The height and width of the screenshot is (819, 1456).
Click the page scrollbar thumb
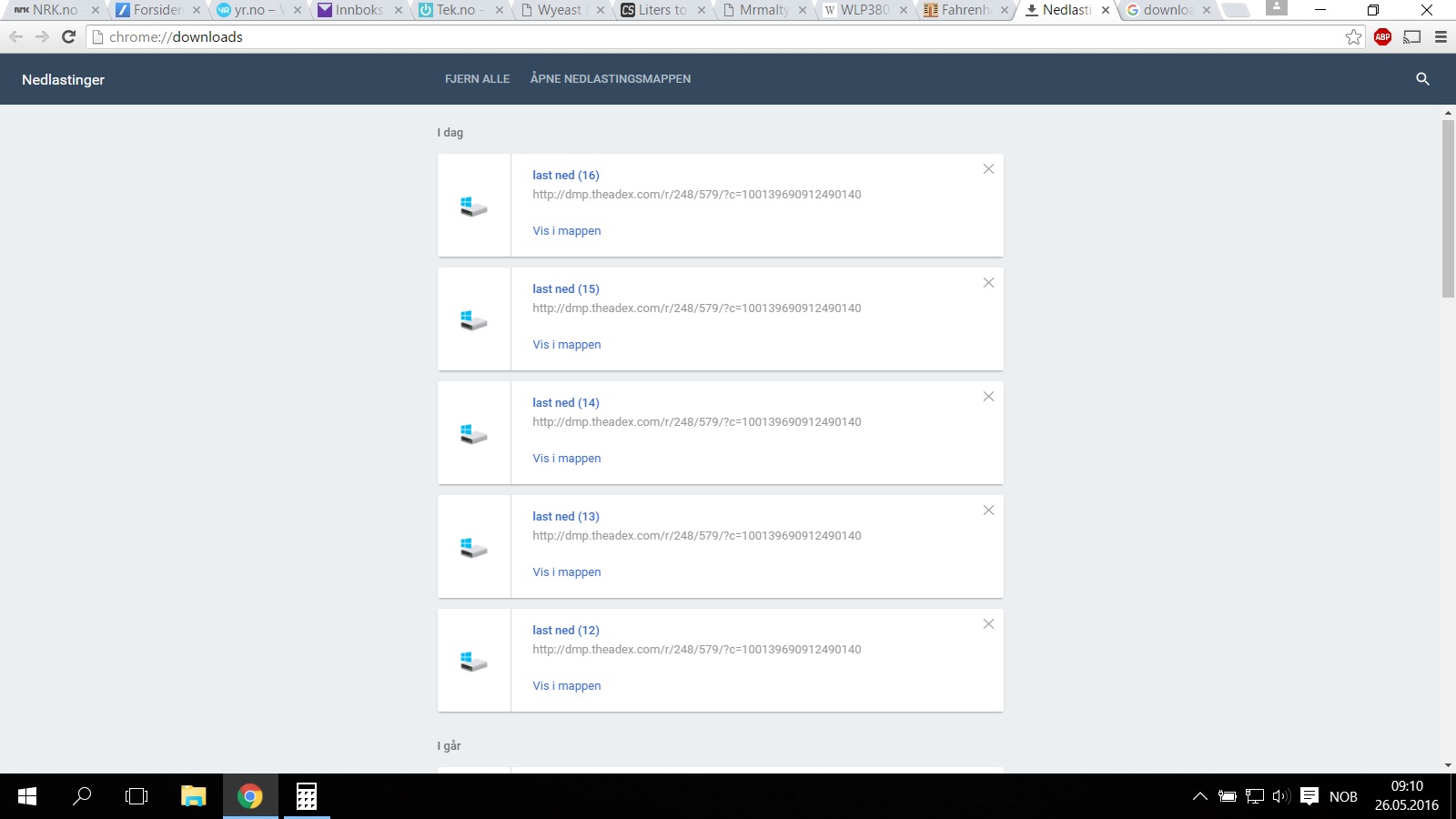tap(1448, 208)
